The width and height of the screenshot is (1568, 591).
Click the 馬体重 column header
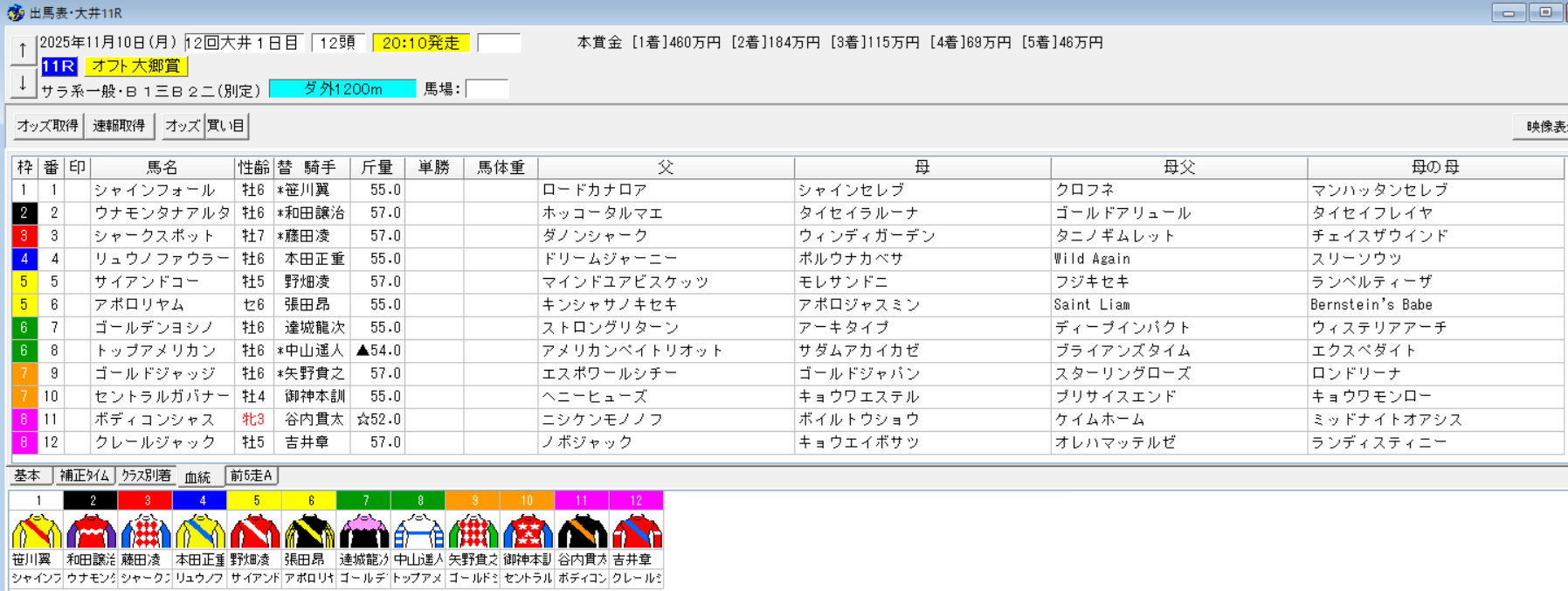[501, 168]
